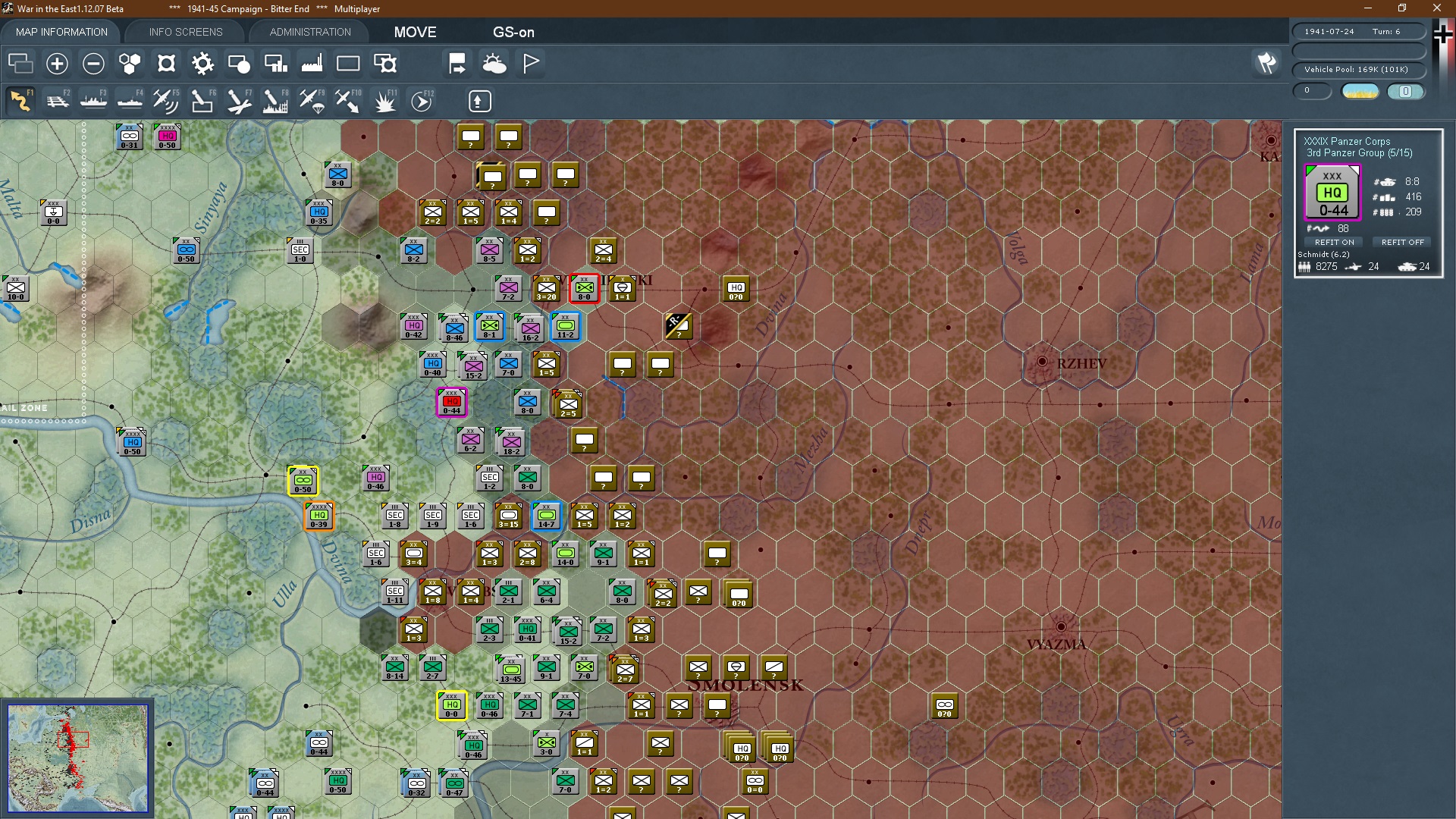Open the weather icon in toolbar
Viewport: 1456px width, 819px height.
[494, 64]
